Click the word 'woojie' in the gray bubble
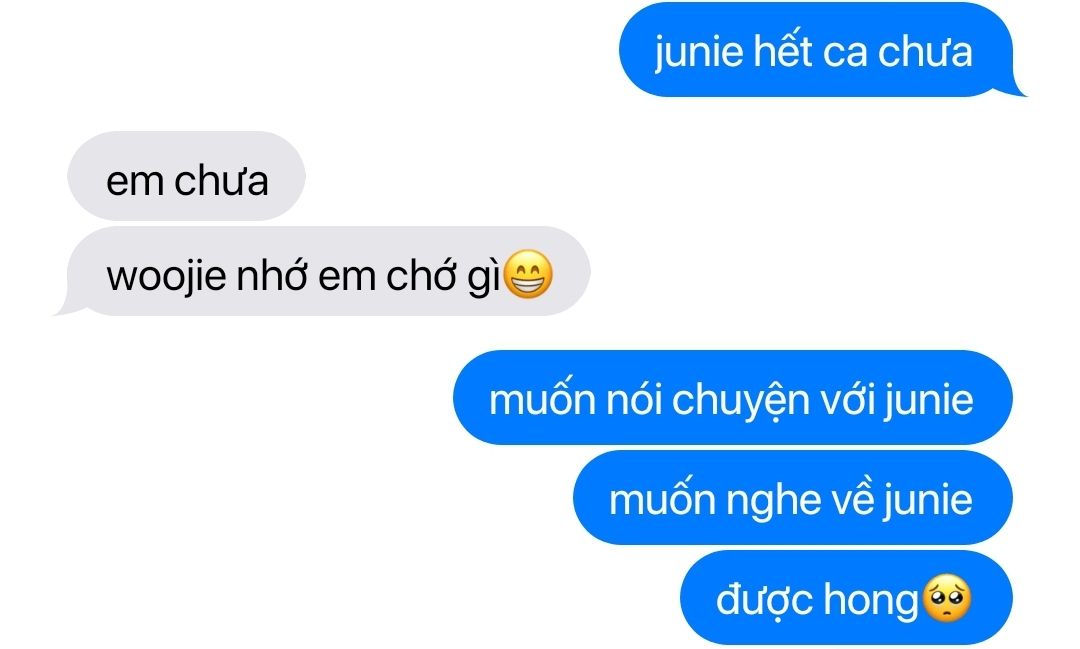This screenshot has height=649, width=1080. click(x=166, y=277)
